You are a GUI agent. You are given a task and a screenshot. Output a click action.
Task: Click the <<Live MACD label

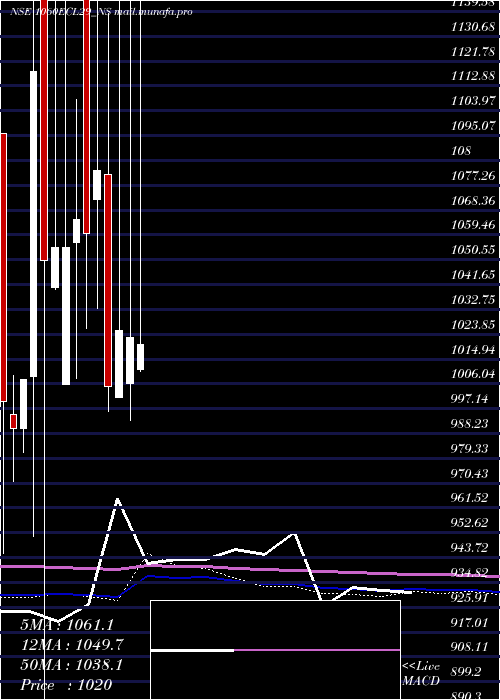421,674
